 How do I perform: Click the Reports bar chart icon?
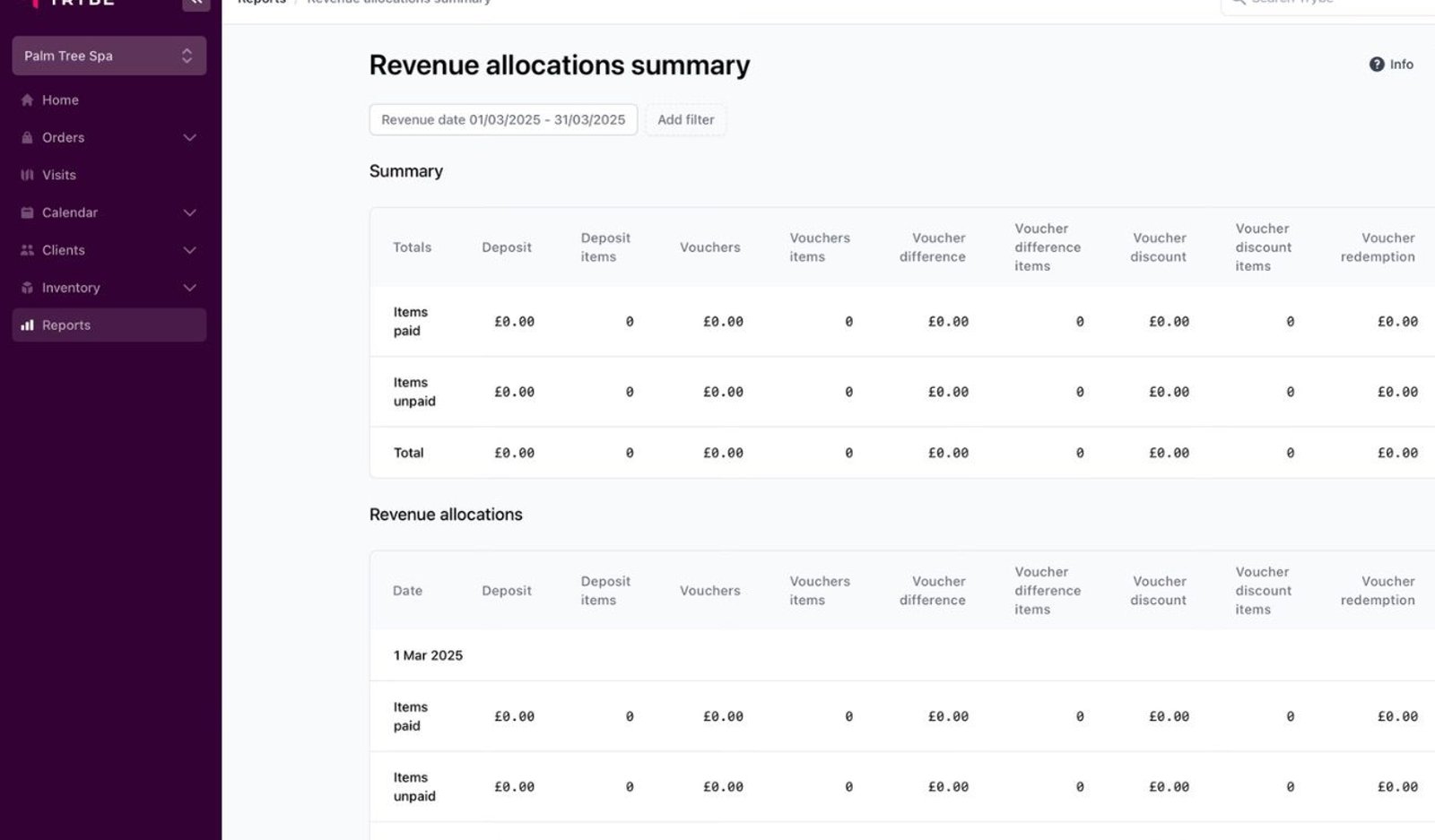tap(27, 325)
